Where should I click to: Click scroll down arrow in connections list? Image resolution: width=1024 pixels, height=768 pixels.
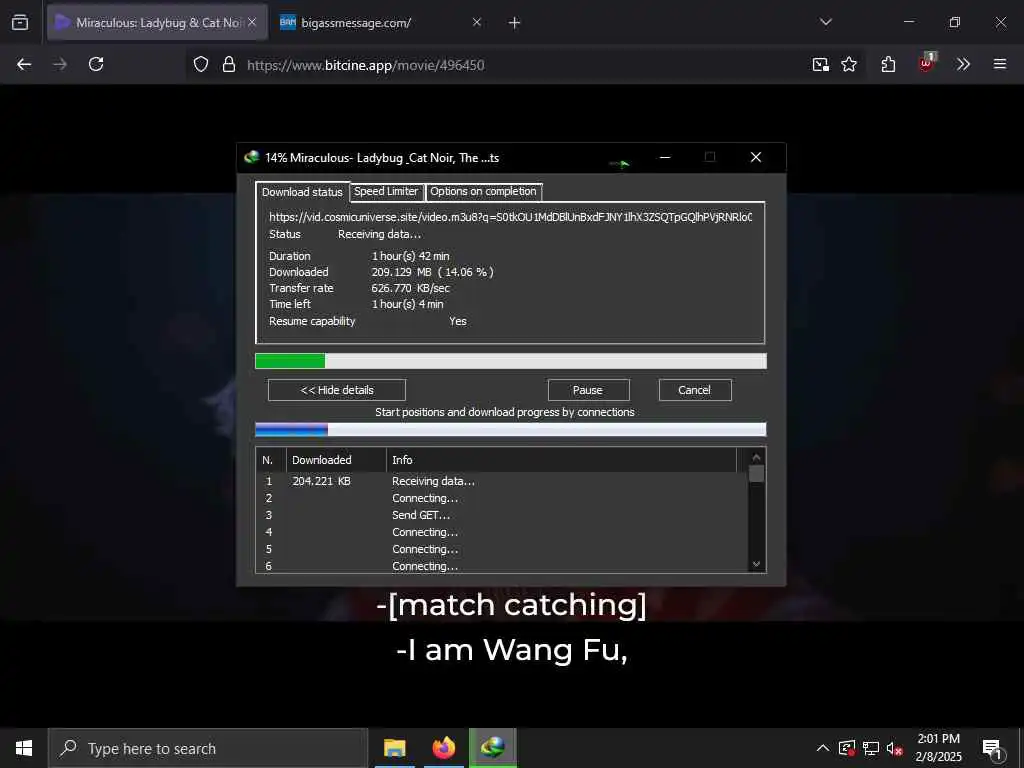pos(756,564)
